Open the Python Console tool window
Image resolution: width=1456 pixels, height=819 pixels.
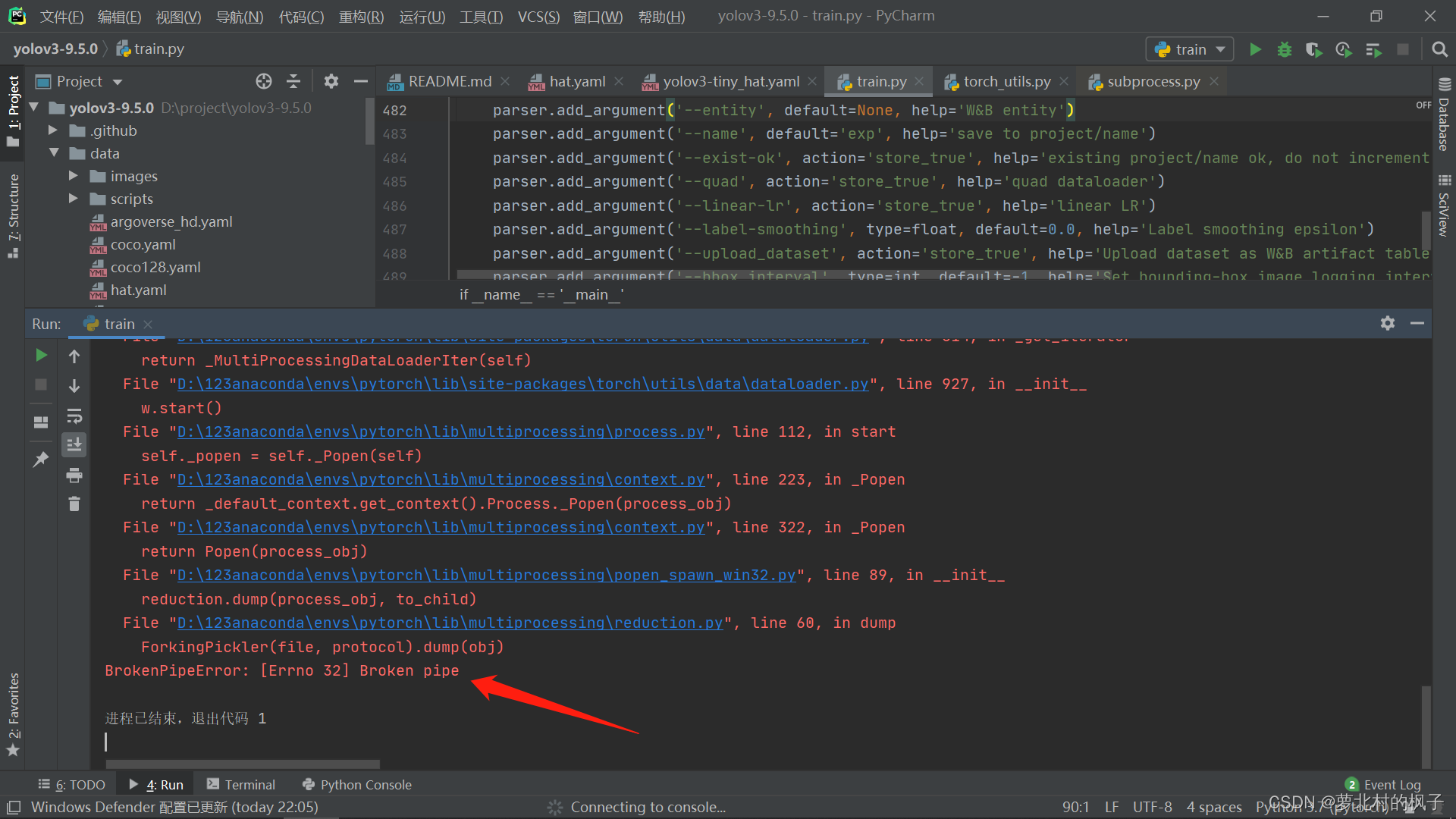tap(356, 785)
